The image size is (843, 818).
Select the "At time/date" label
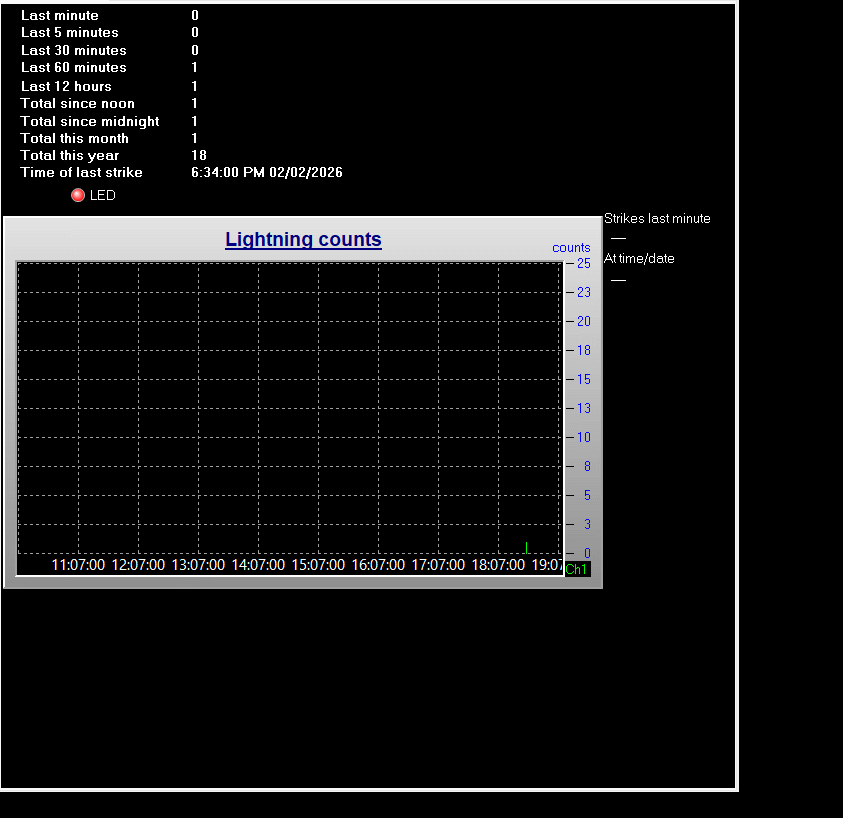point(639,259)
